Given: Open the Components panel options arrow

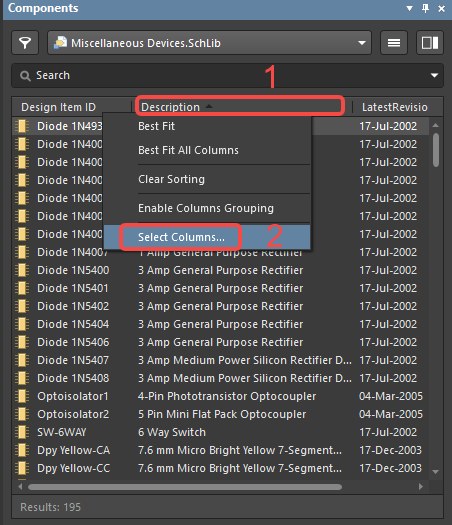Looking at the screenshot, I should coord(409,8).
